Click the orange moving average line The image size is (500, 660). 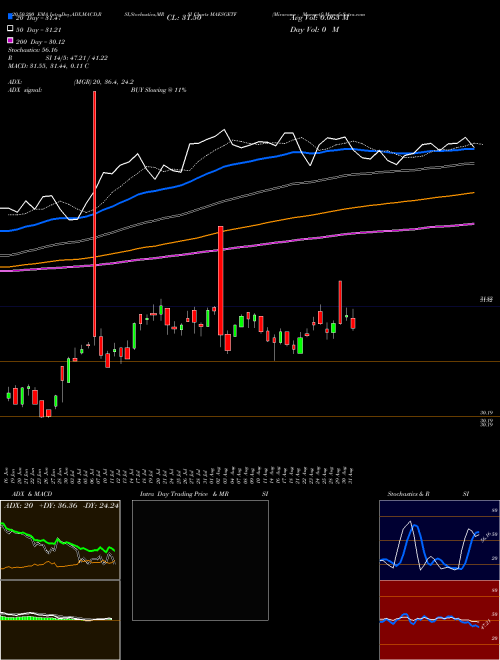pos(236,228)
